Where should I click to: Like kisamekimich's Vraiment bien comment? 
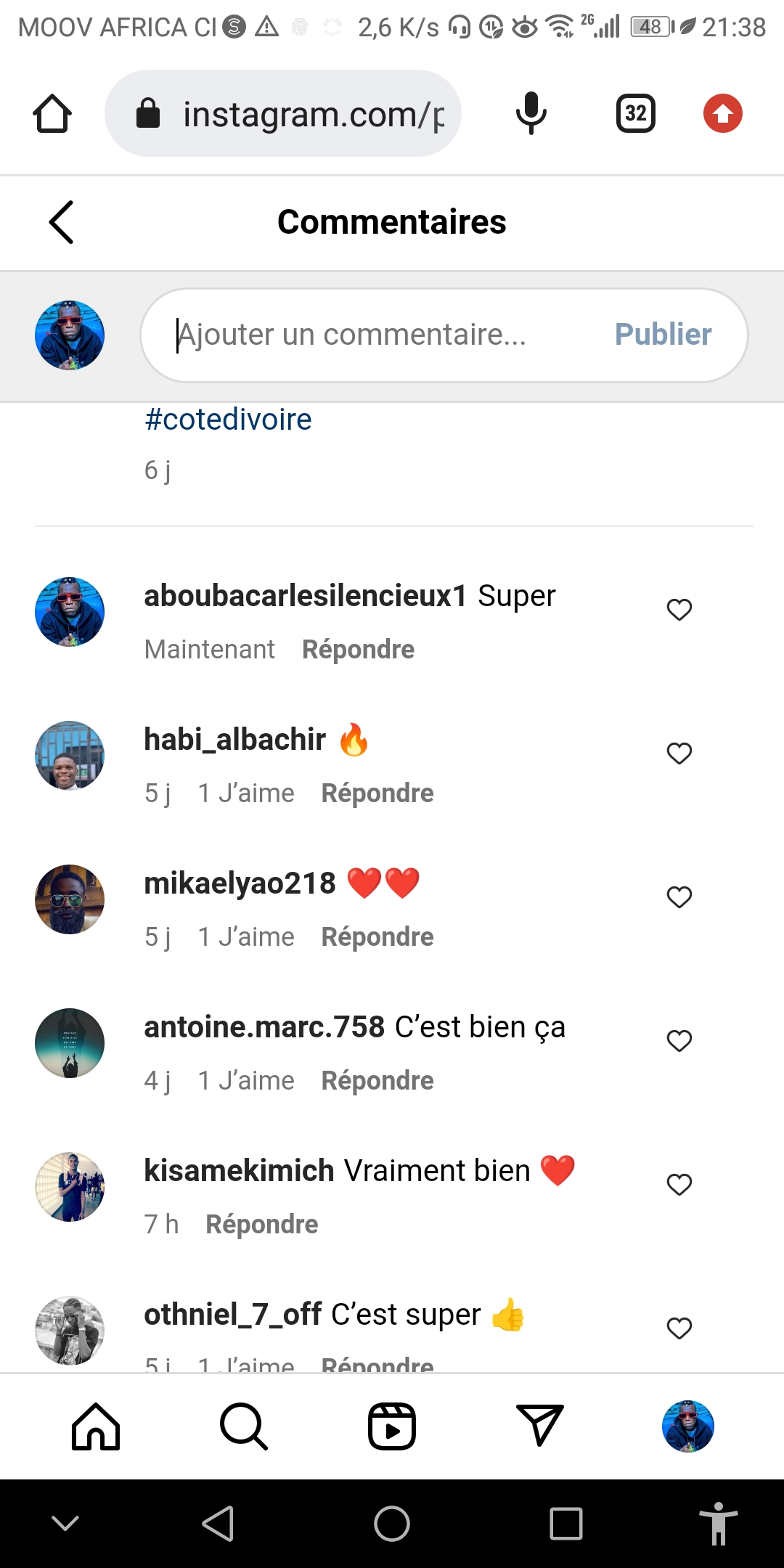(x=679, y=1185)
